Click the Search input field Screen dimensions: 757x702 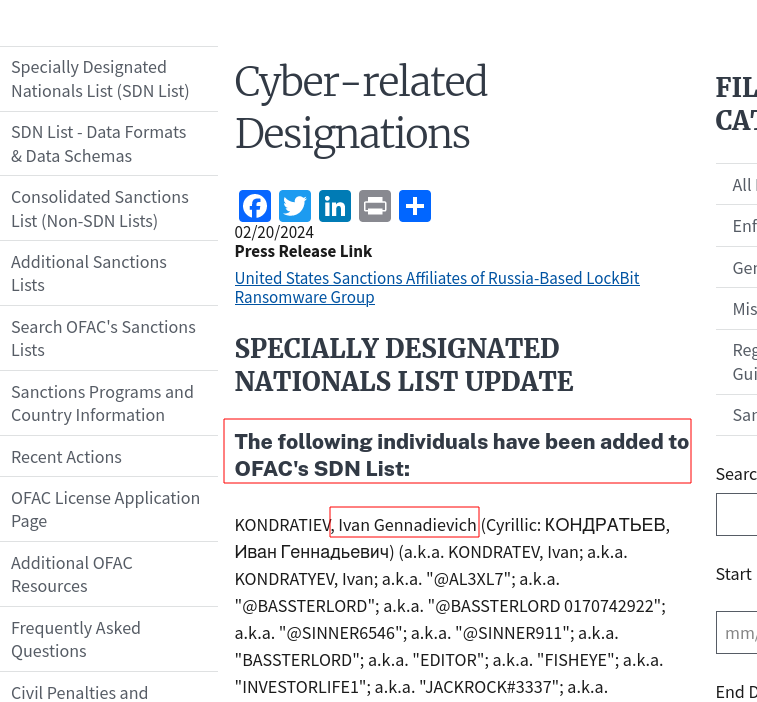coord(737,514)
